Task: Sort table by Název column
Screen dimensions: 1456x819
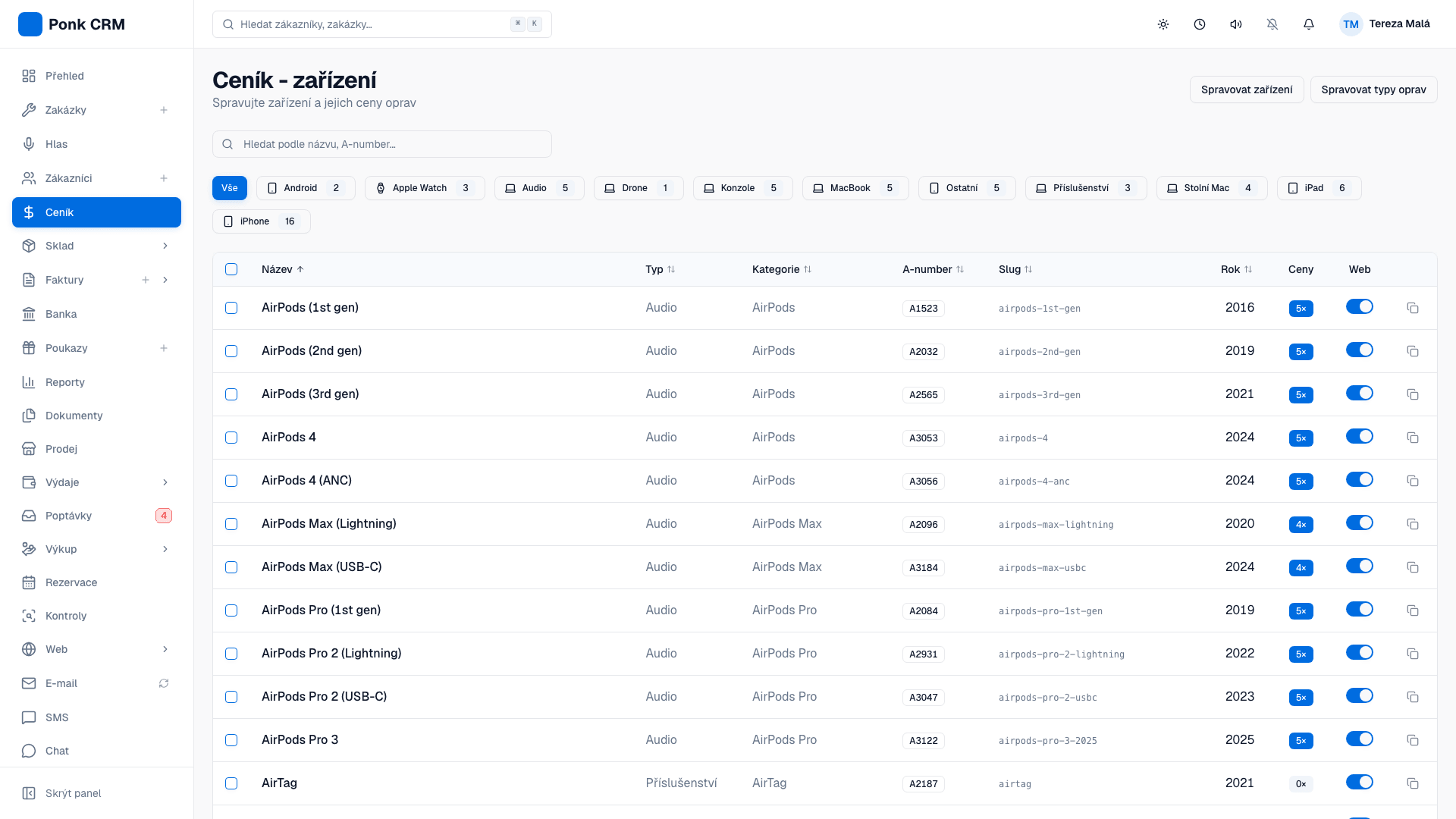Action: pyautogui.click(x=283, y=269)
